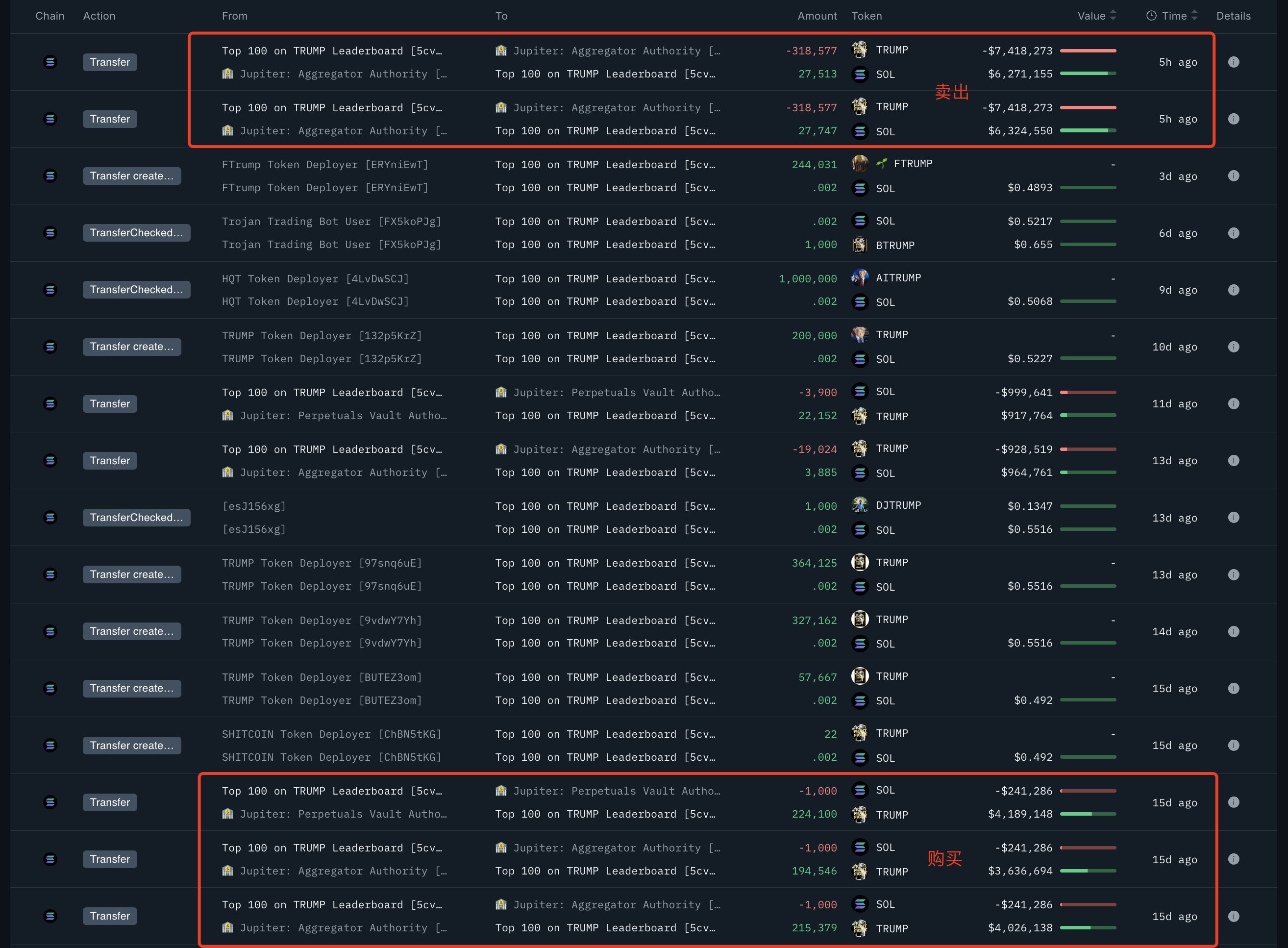Viewport: 1288px width, 948px height.
Task: Click the 1,000,000 AITRUMP amount
Action: [x=808, y=279]
